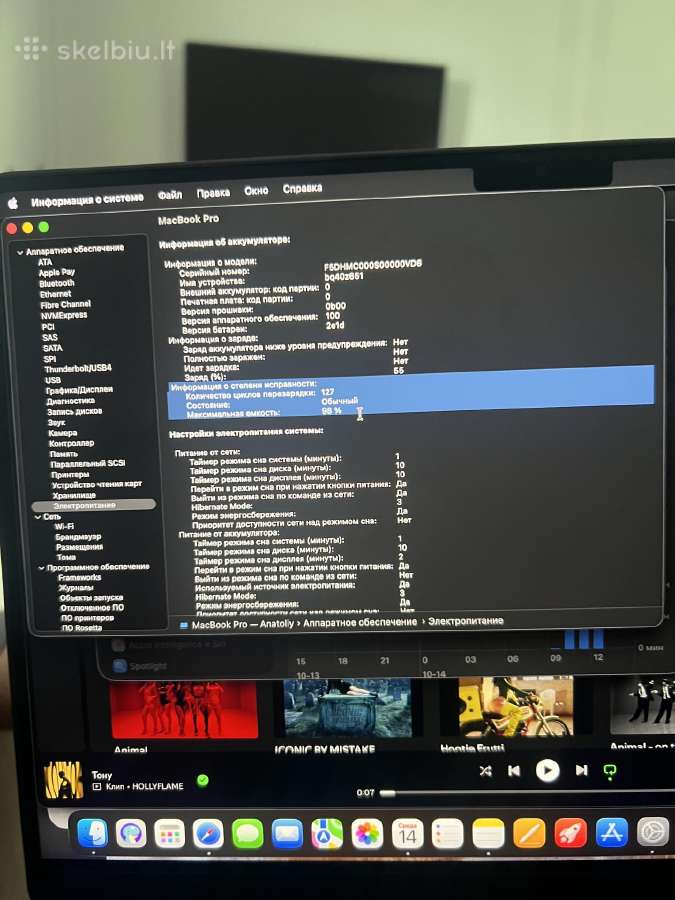Viewport: 675px width, 900px height.
Task: Click Электропитание in the path bar
Action: [465, 620]
